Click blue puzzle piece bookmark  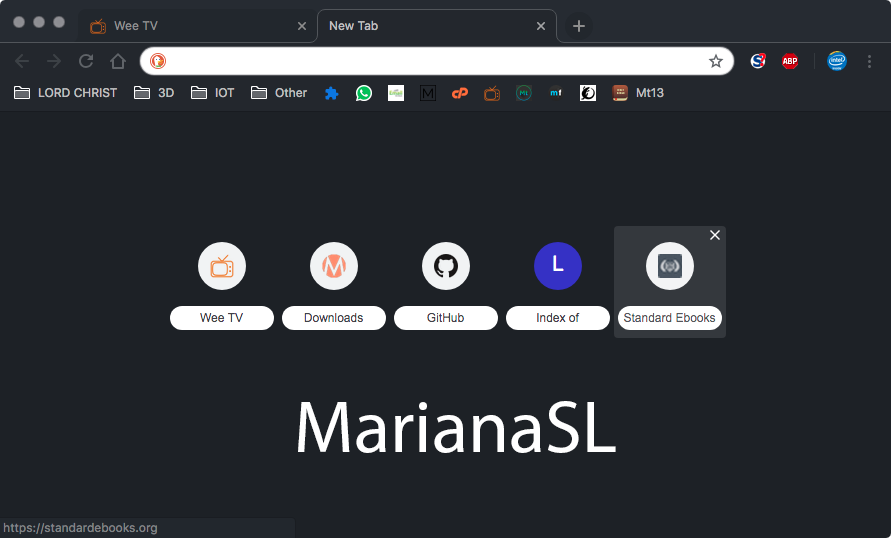point(331,93)
